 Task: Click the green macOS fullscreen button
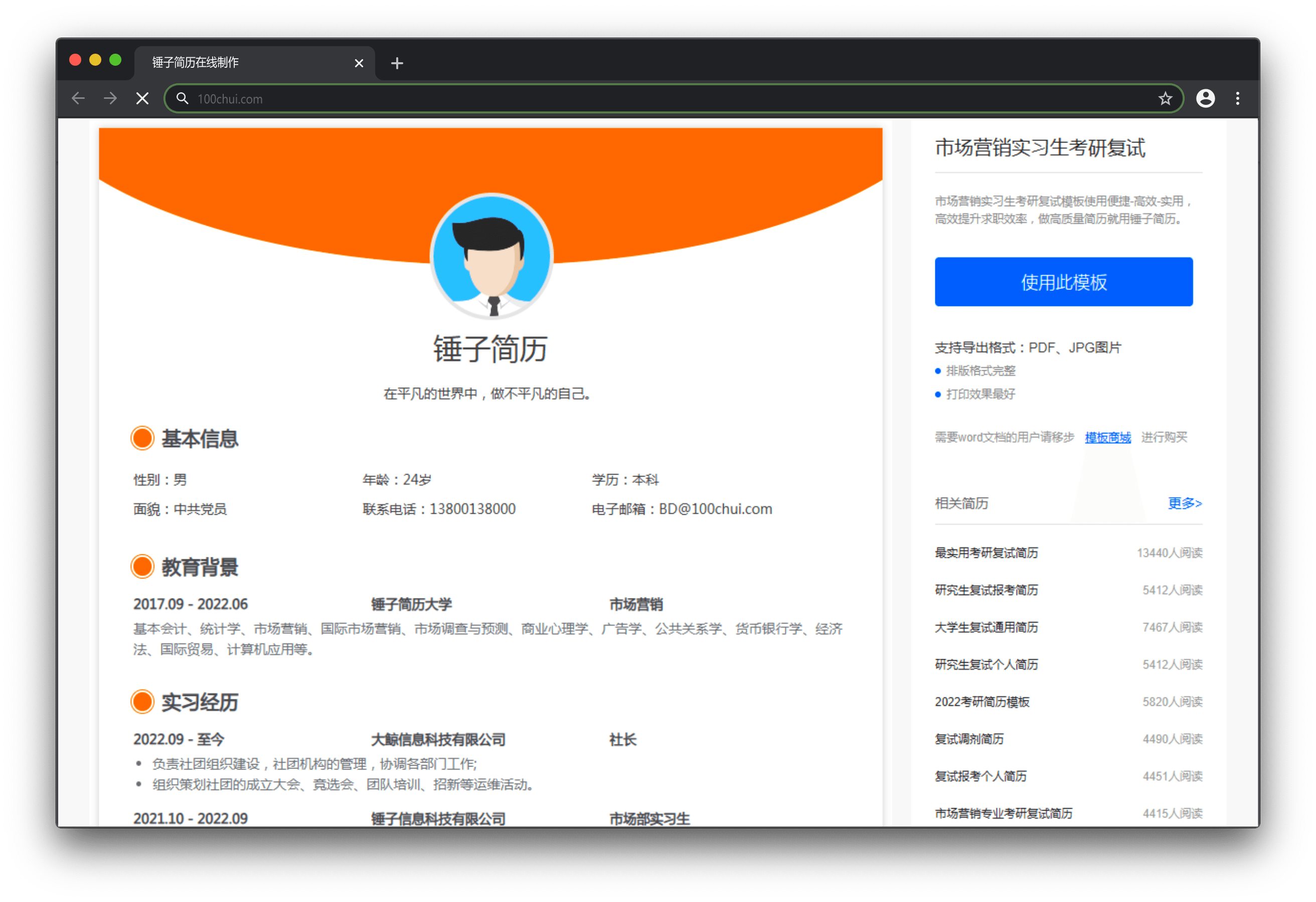pyautogui.click(x=115, y=60)
